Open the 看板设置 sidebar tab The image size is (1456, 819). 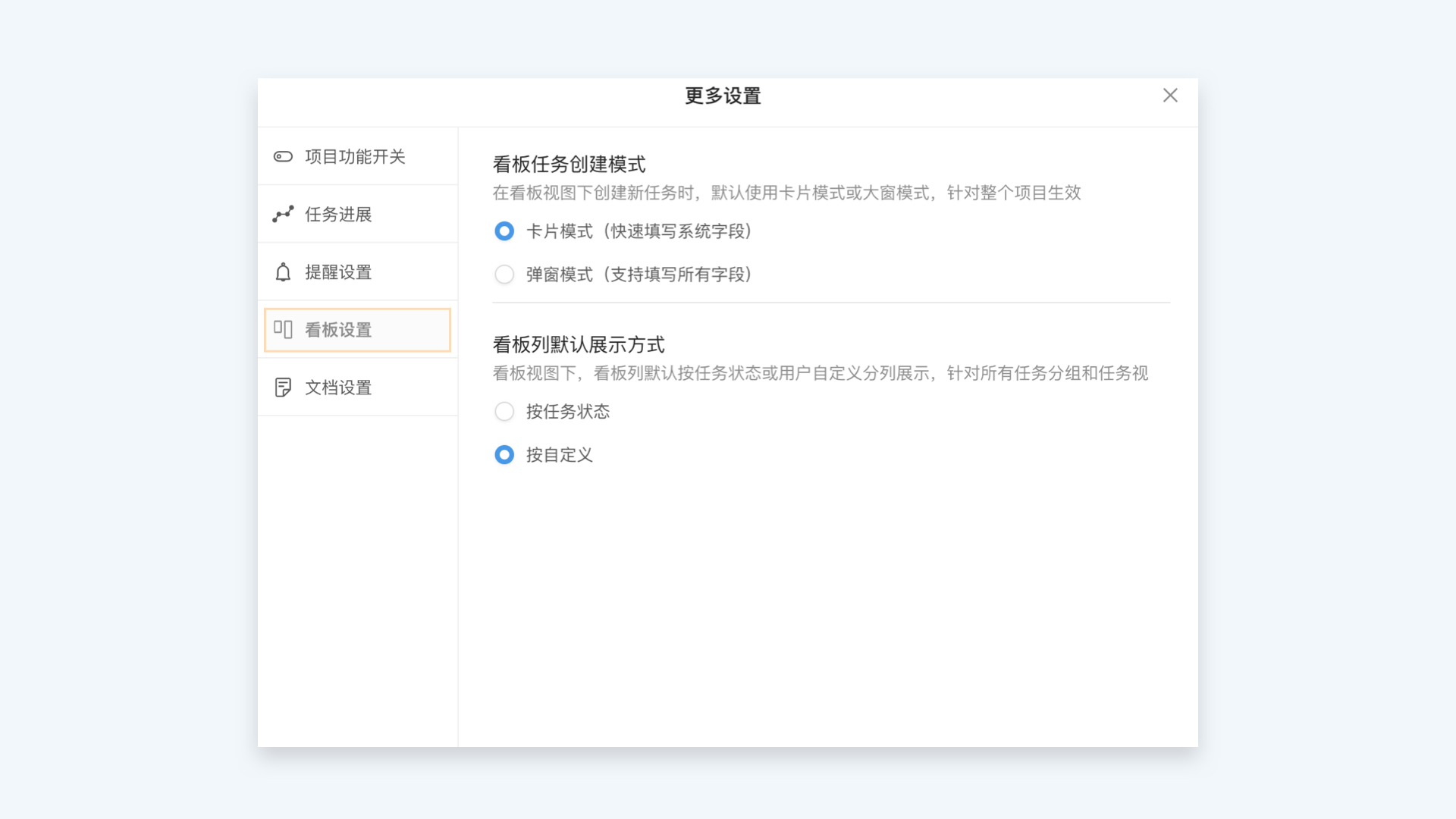[338, 330]
